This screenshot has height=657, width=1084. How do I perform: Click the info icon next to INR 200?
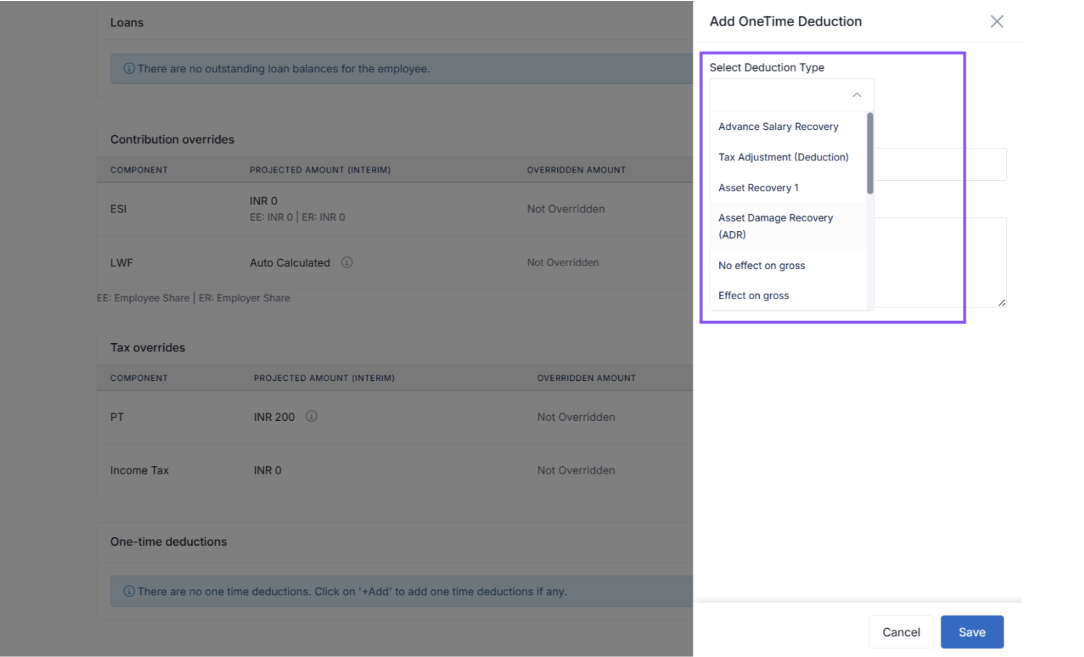click(311, 417)
